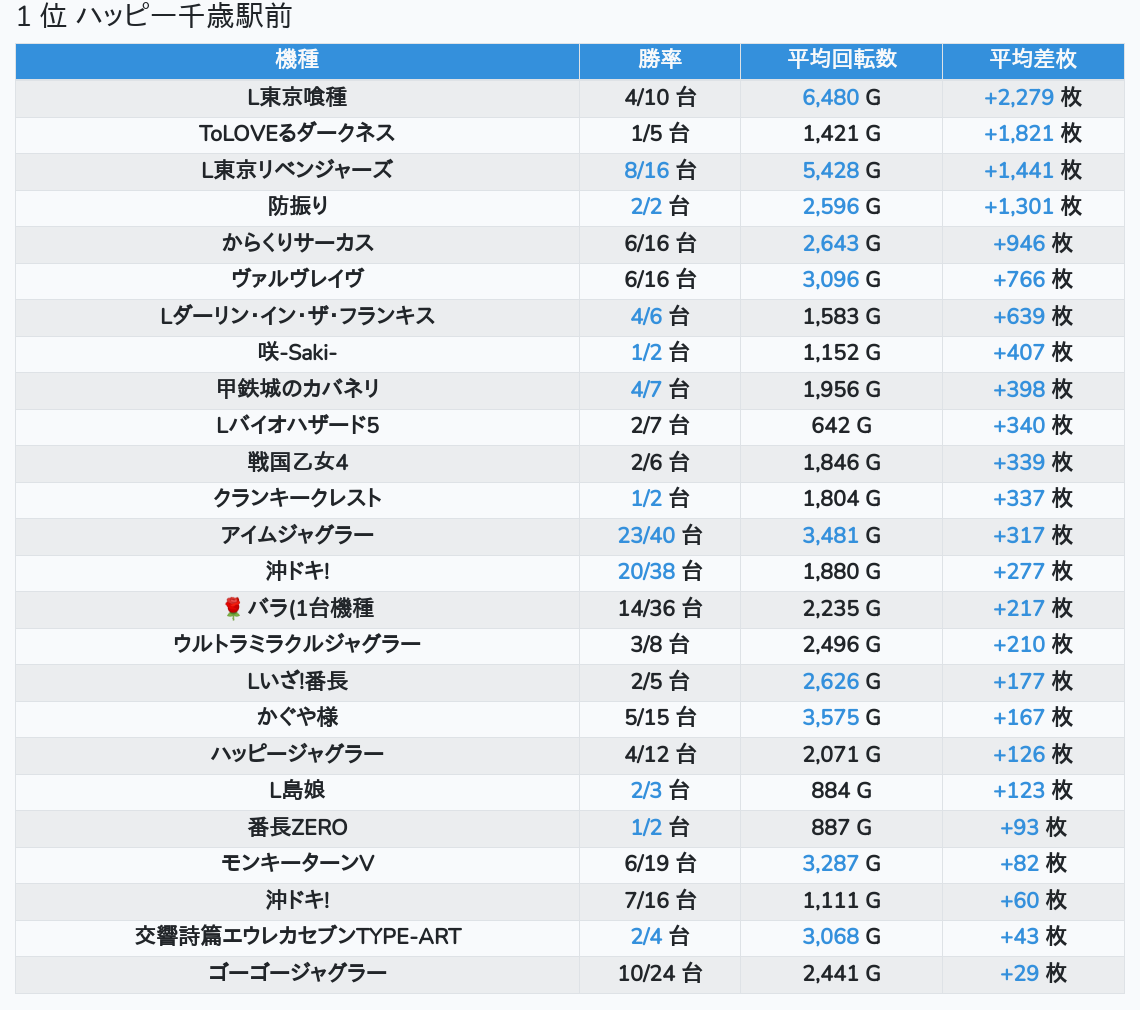Click the '3,287 G' spins cell
This screenshot has width=1140, height=1010.
[841, 864]
